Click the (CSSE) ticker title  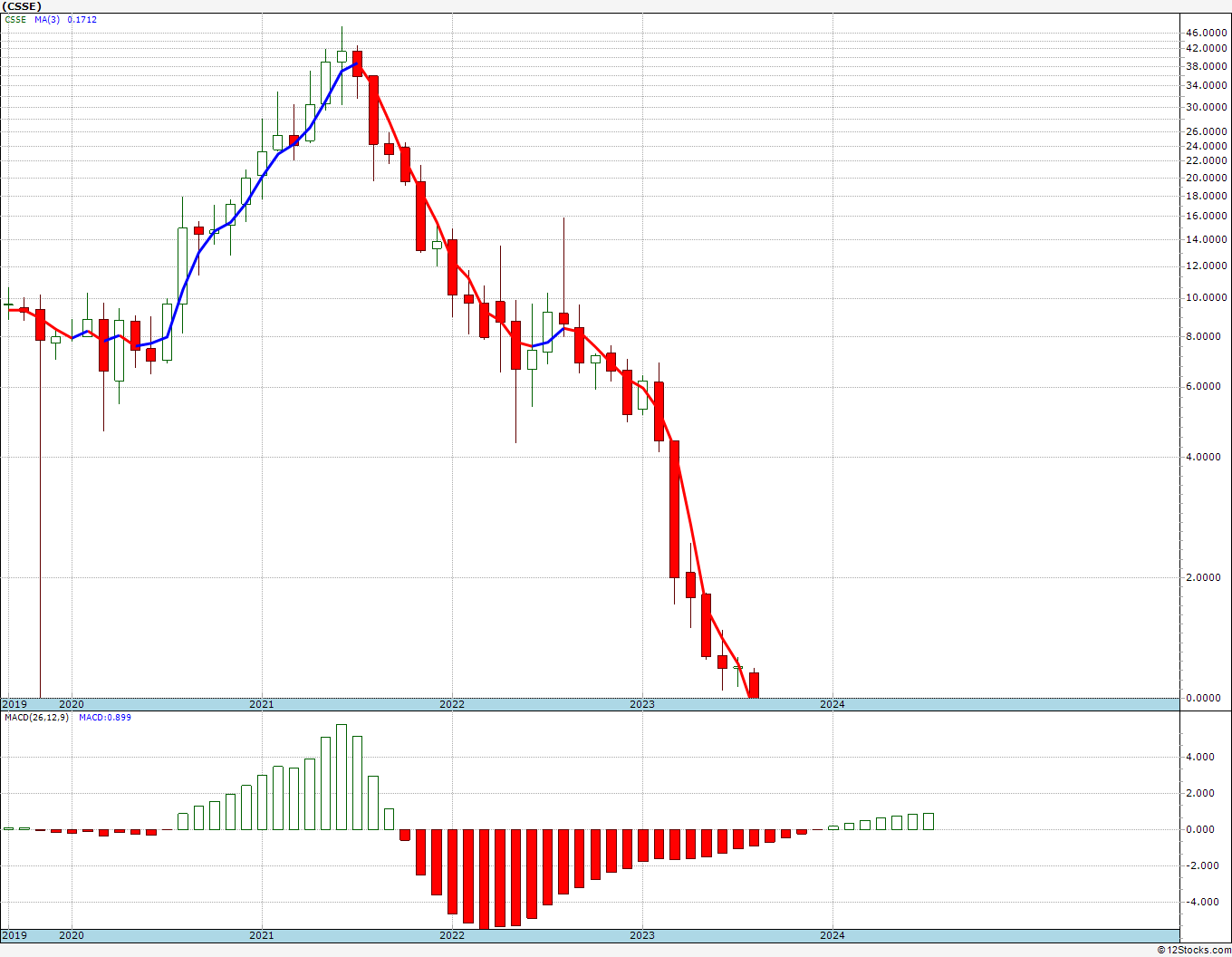pyautogui.click(x=22, y=6)
